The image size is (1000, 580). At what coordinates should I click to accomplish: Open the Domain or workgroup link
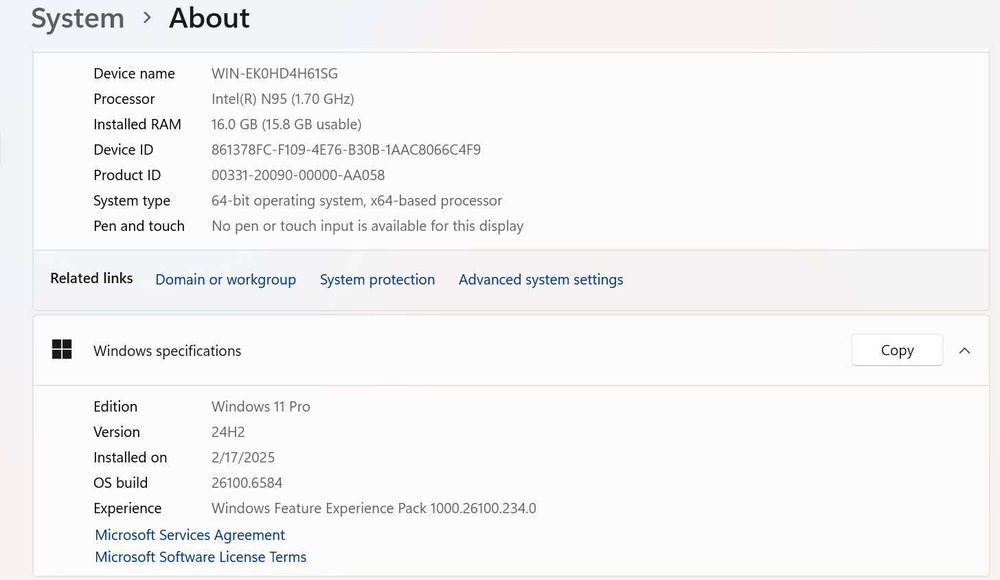coord(225,280)
